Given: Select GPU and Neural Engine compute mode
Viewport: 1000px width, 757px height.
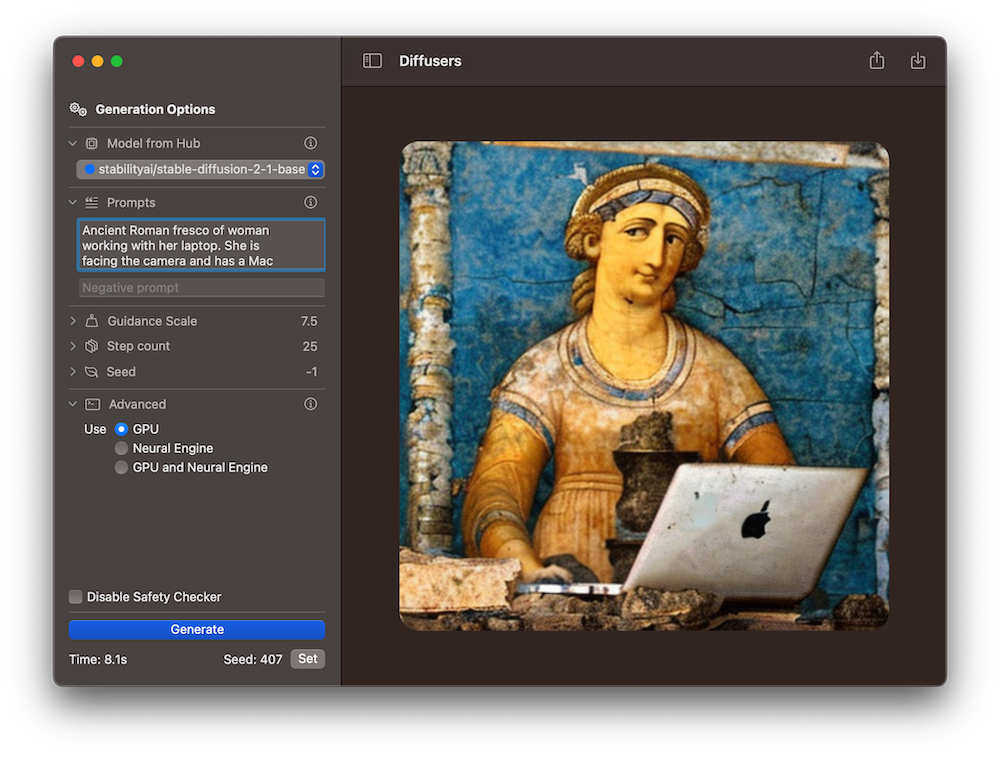Looking at the screenshot, I should click(121, 467).
